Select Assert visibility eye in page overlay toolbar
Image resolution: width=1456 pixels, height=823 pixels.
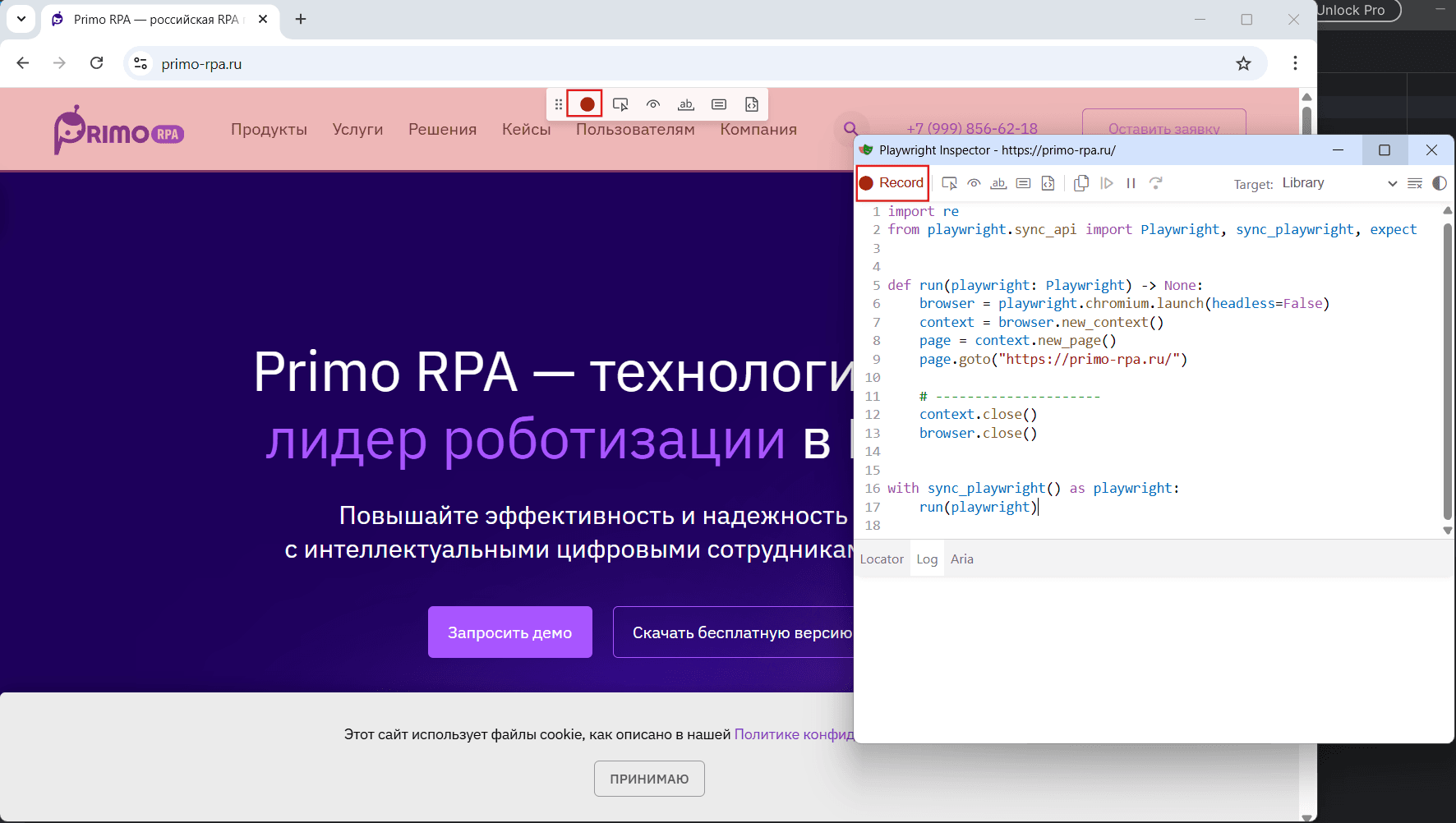(x=653, y=104)
